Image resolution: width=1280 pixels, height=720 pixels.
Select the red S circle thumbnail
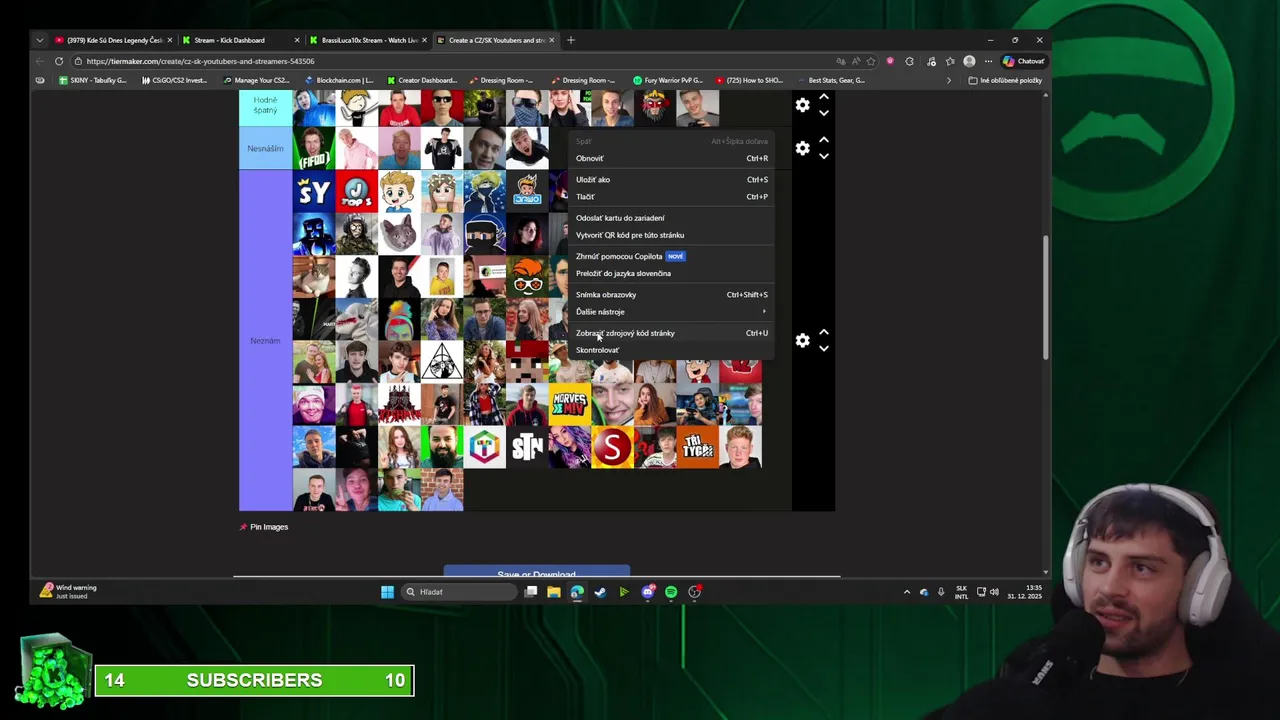coord(612,447)
